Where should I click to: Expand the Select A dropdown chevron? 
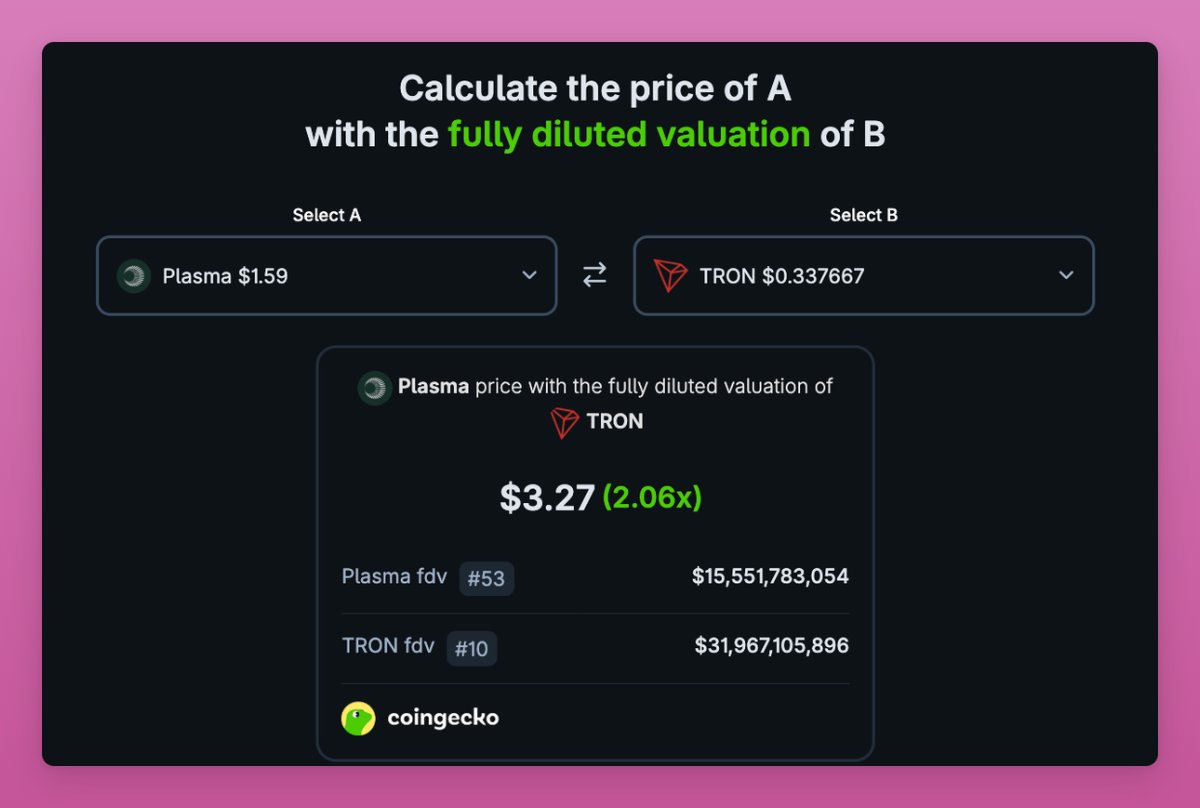(530, 276)
